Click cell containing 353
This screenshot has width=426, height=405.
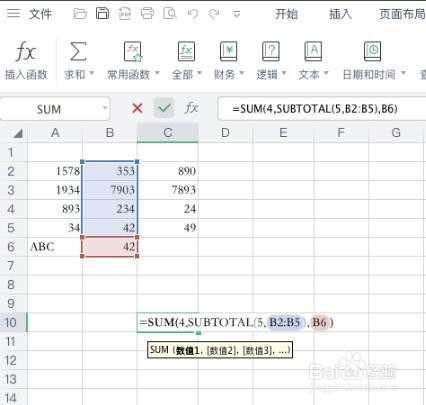pos(110,171)
